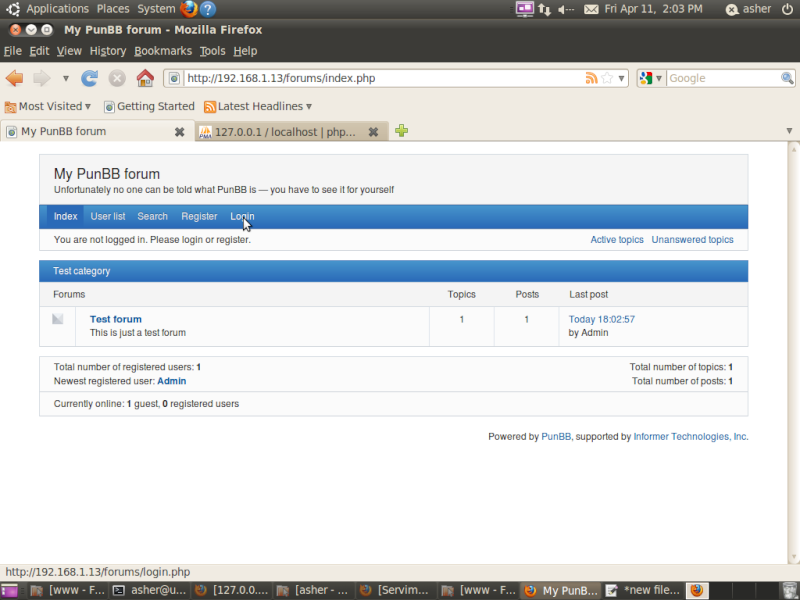800x600 pixels.
Task: Click the Forward arrow button
Action: (x=42, y=78)
